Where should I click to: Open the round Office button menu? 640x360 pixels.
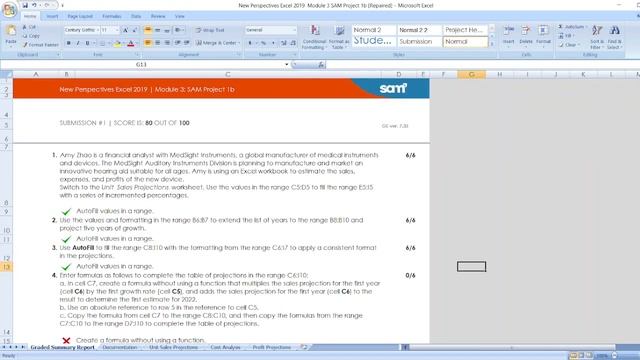tap(9, 9)
